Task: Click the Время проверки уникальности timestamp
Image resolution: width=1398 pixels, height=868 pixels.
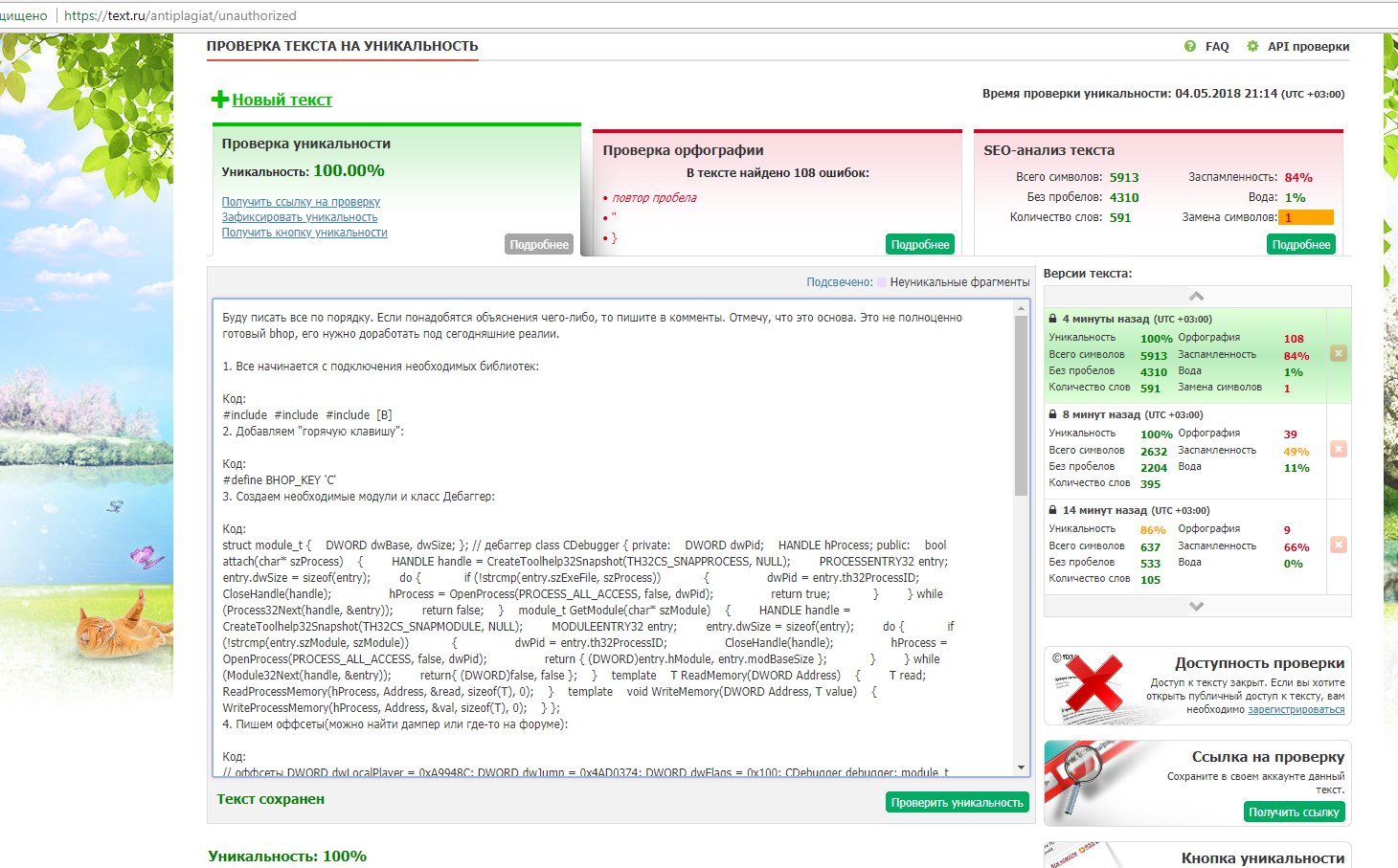Action: pyautogui.click(x=1163, y=94)
